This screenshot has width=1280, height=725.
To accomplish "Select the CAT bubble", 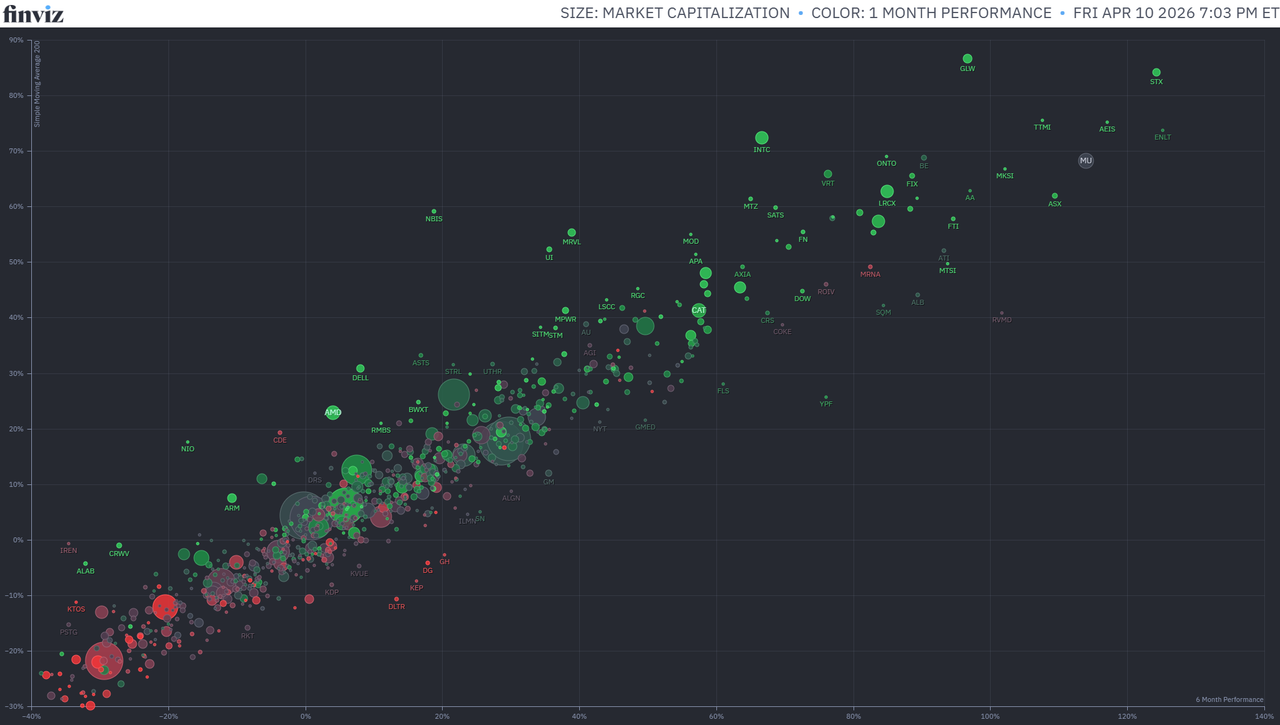I will click(699, 310).
